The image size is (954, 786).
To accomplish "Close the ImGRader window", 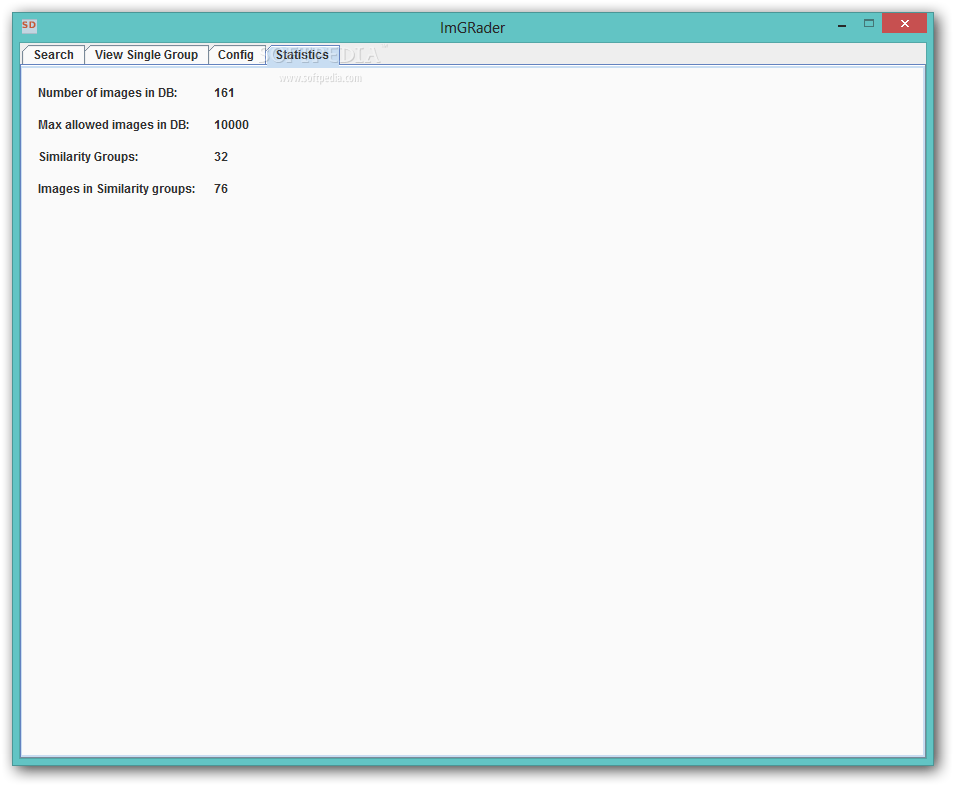I will [904, 23].
